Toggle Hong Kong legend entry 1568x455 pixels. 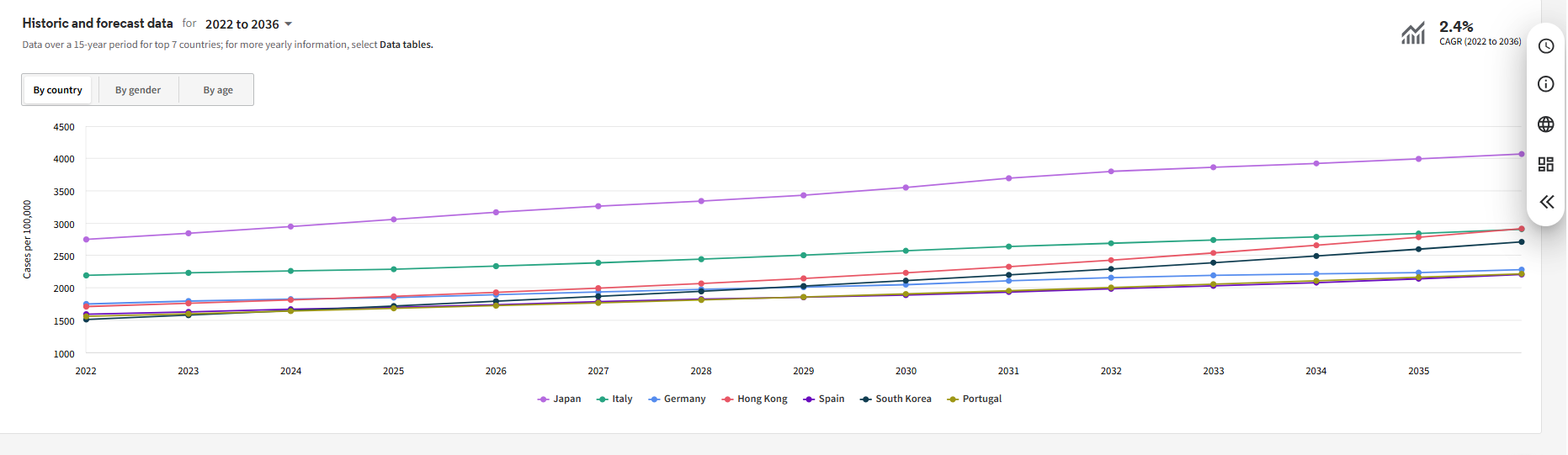tap(755, 399)
